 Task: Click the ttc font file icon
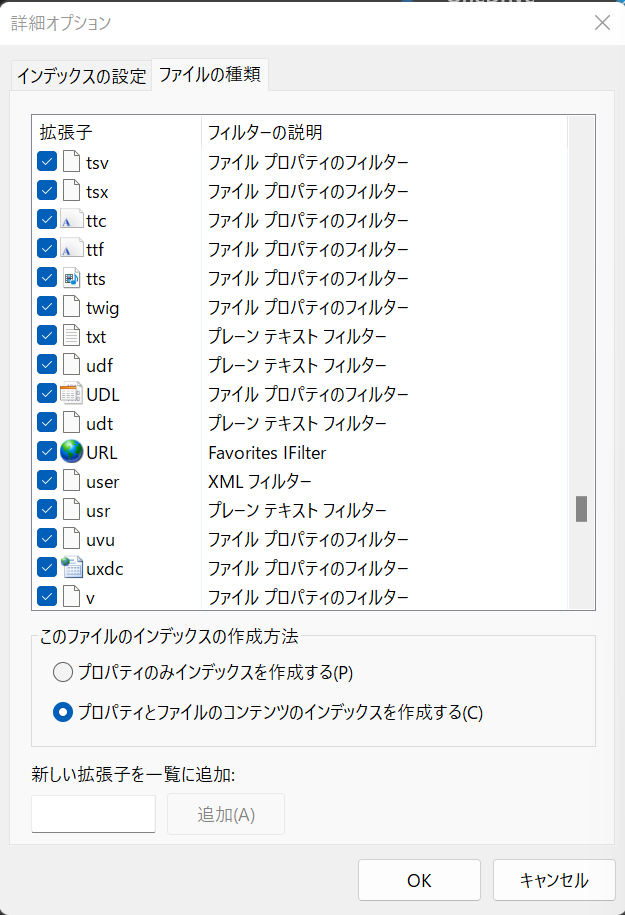[x=71, y=220]
